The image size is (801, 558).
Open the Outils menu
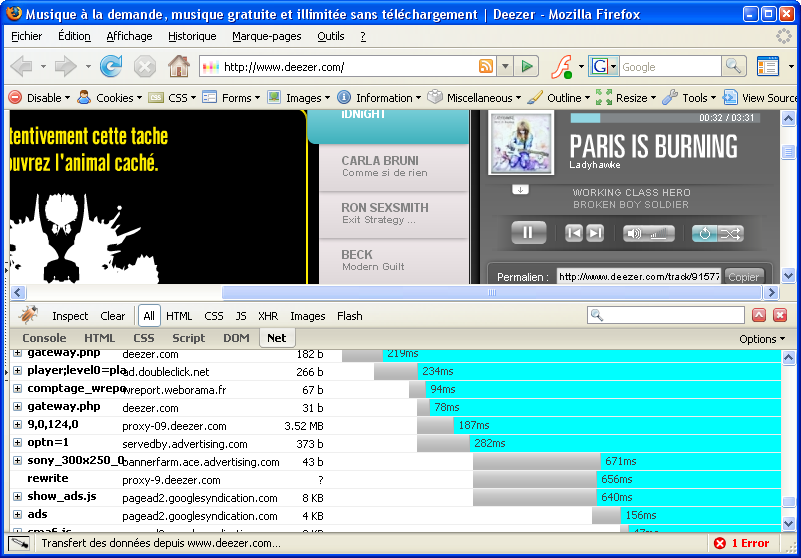331,36
